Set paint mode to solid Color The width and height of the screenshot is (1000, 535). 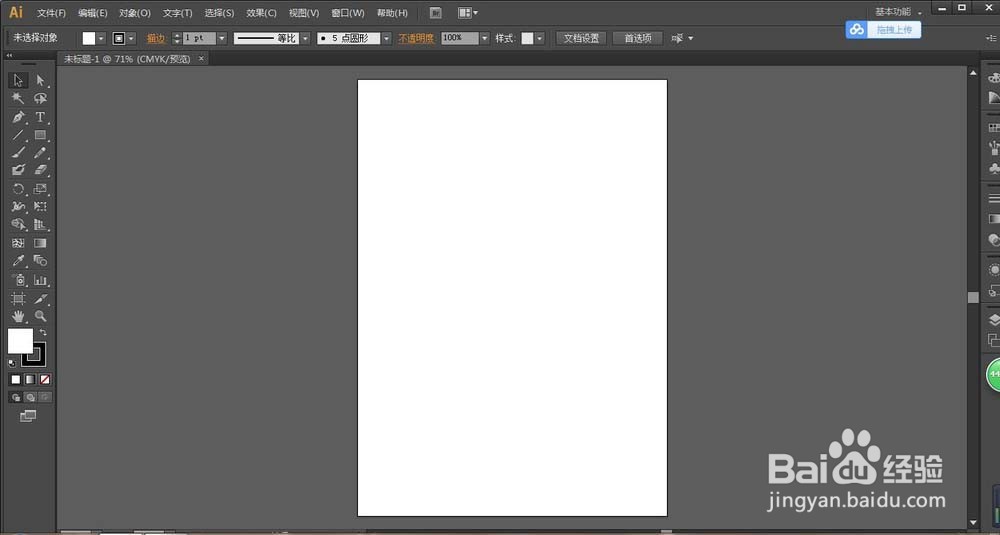click(x=16, y=379)
